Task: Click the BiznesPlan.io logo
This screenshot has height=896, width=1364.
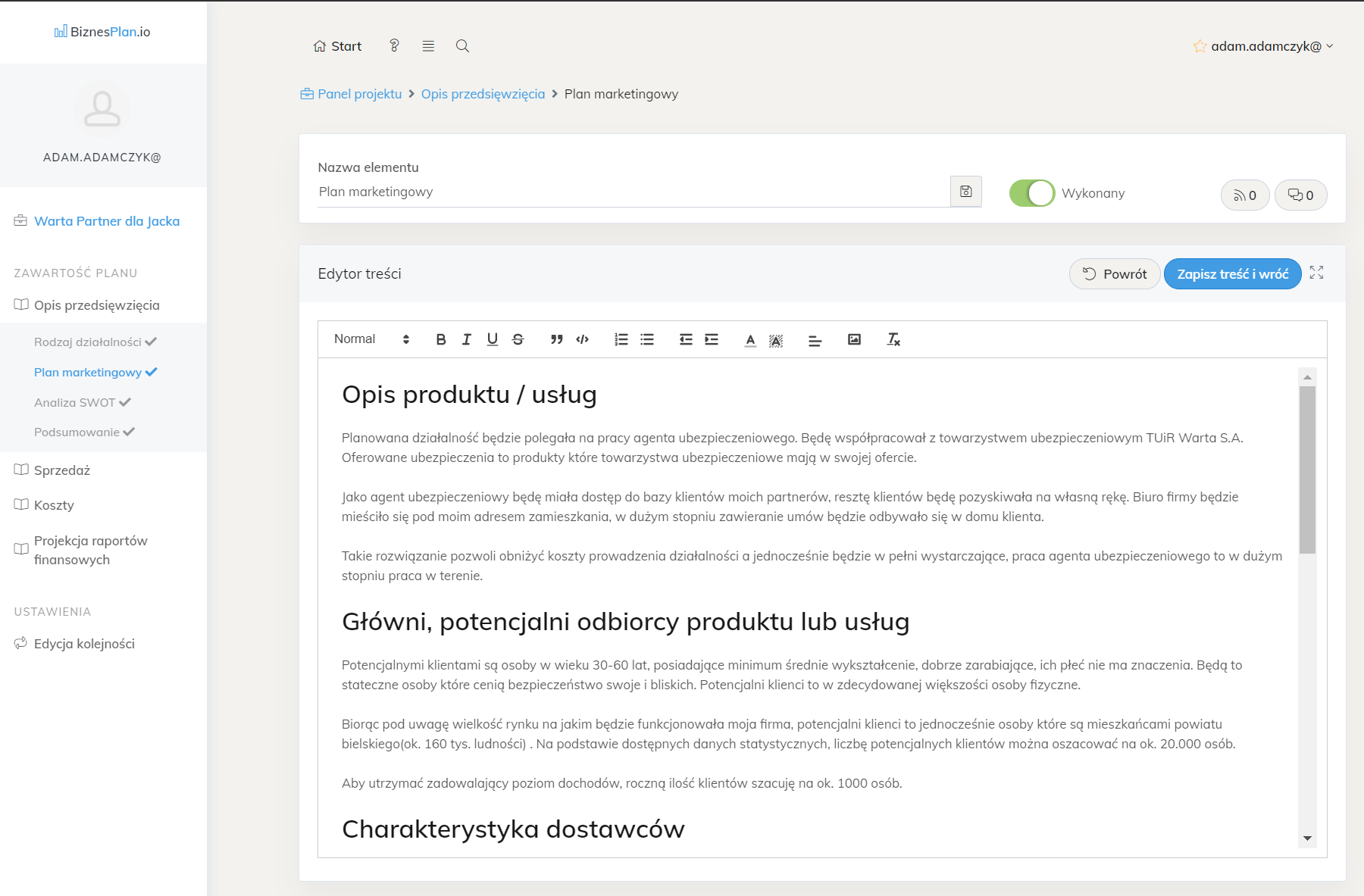Action: (102, 32)
